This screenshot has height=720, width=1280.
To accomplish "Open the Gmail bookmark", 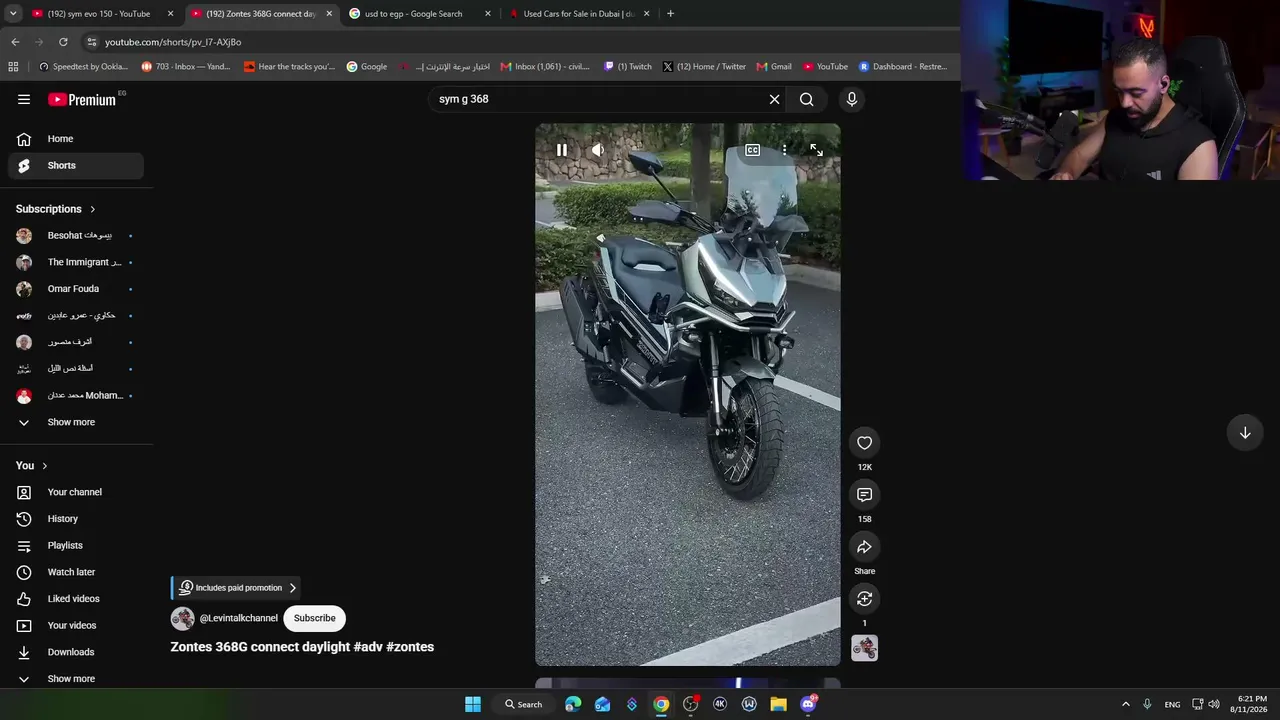I will pyautogui.click(x=774, y=67).
